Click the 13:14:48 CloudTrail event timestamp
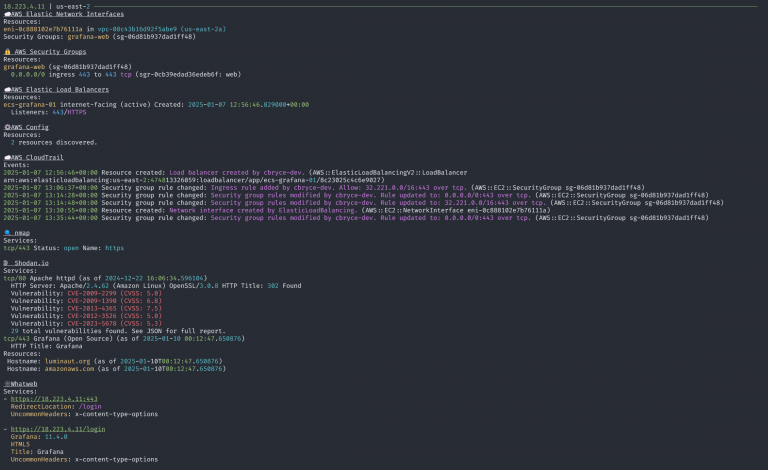The width and height of the screenshot is (768, 470). (x=50, y=203)
